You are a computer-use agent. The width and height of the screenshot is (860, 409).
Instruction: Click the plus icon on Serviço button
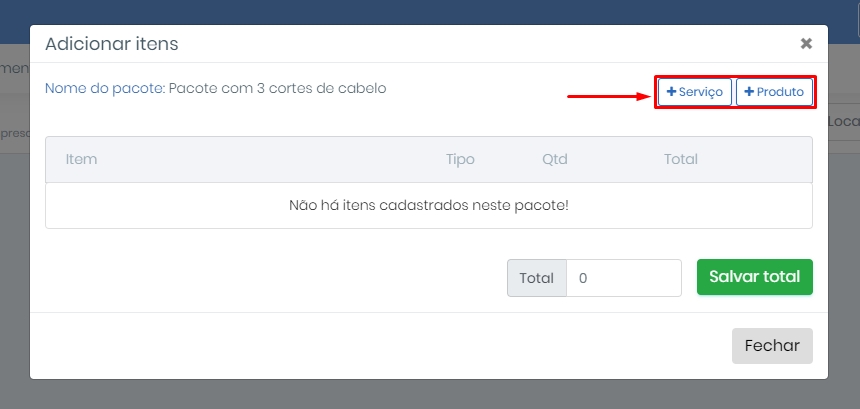point(671,92)
